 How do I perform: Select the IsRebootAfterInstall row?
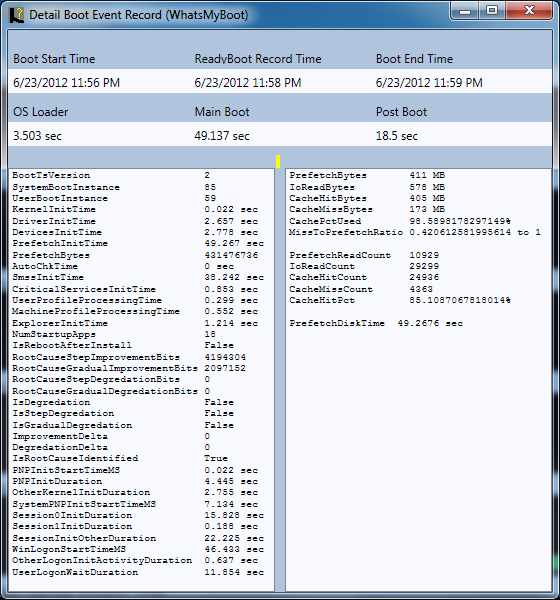point(123,346)
